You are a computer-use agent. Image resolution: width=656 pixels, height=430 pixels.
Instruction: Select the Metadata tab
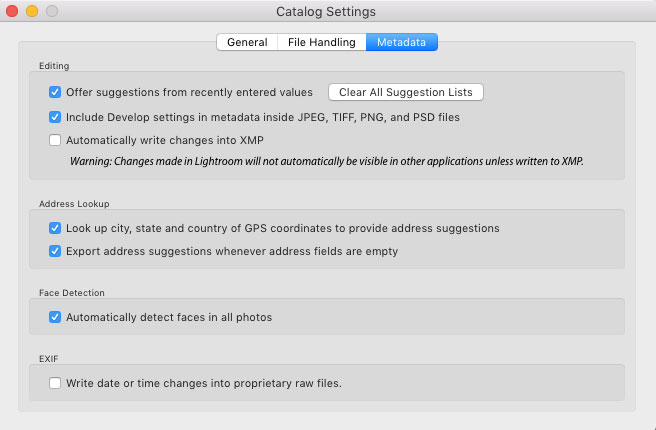click(x=402, y=42)
